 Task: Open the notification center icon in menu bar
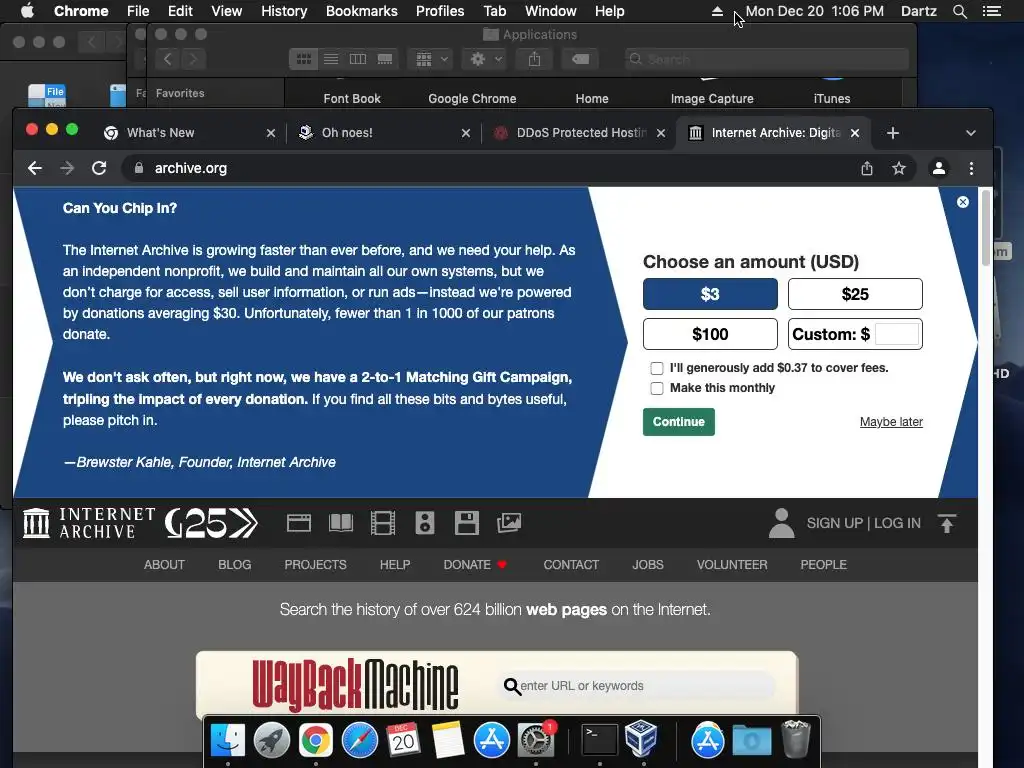[991, 11]
